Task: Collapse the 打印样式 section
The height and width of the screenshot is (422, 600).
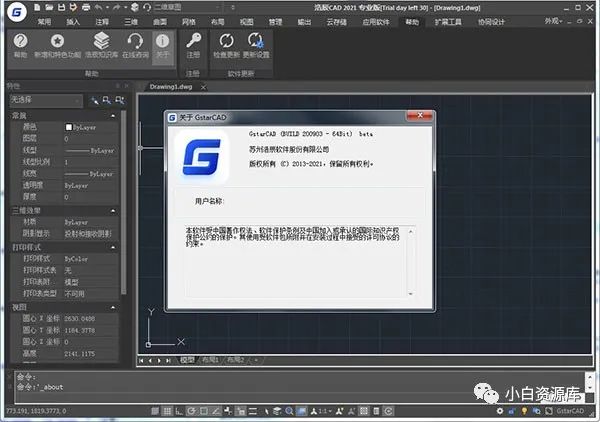Action: [x=113, y=248]
